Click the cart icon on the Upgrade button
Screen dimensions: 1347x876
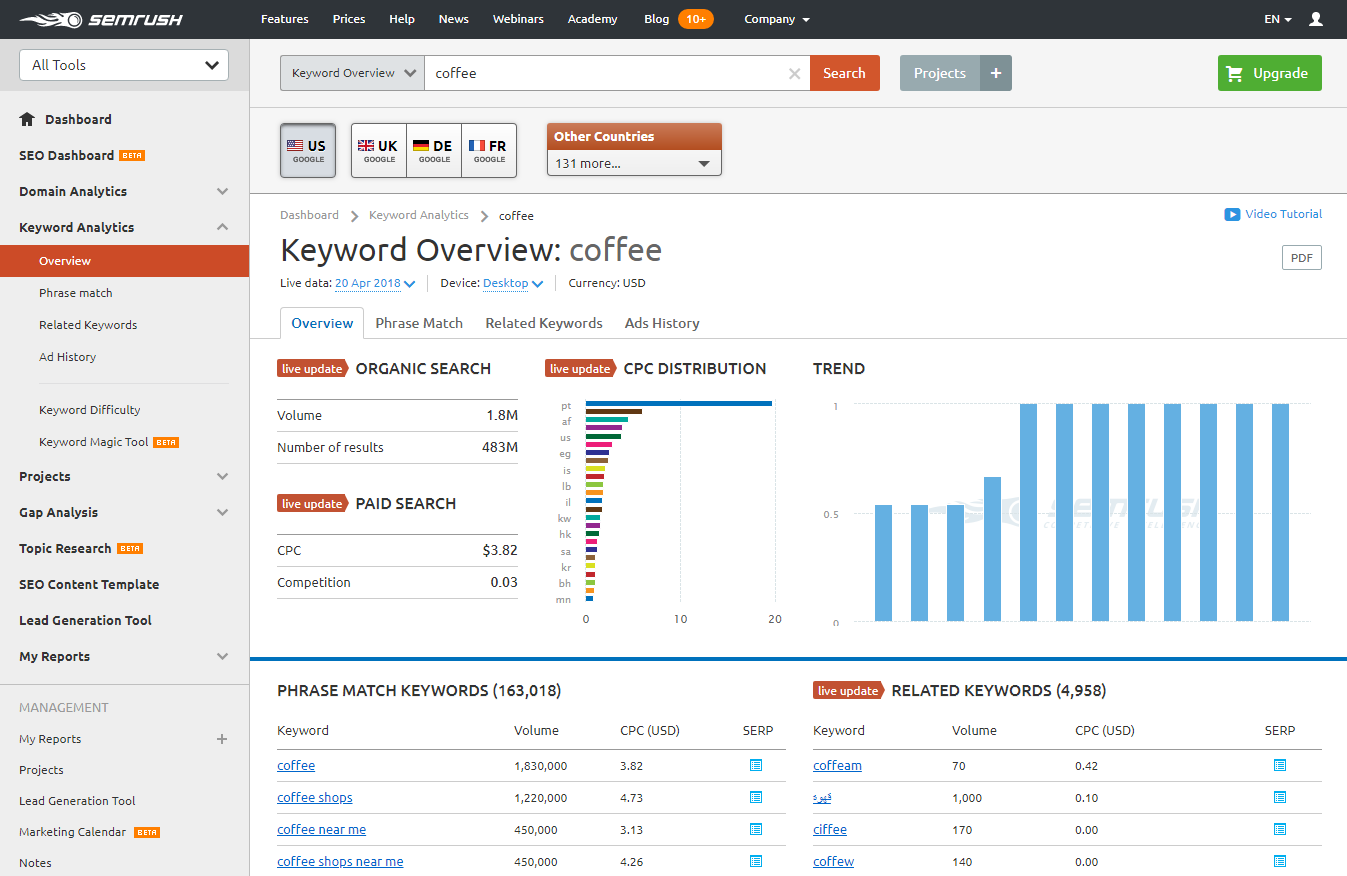click(x=1235, y=73)
